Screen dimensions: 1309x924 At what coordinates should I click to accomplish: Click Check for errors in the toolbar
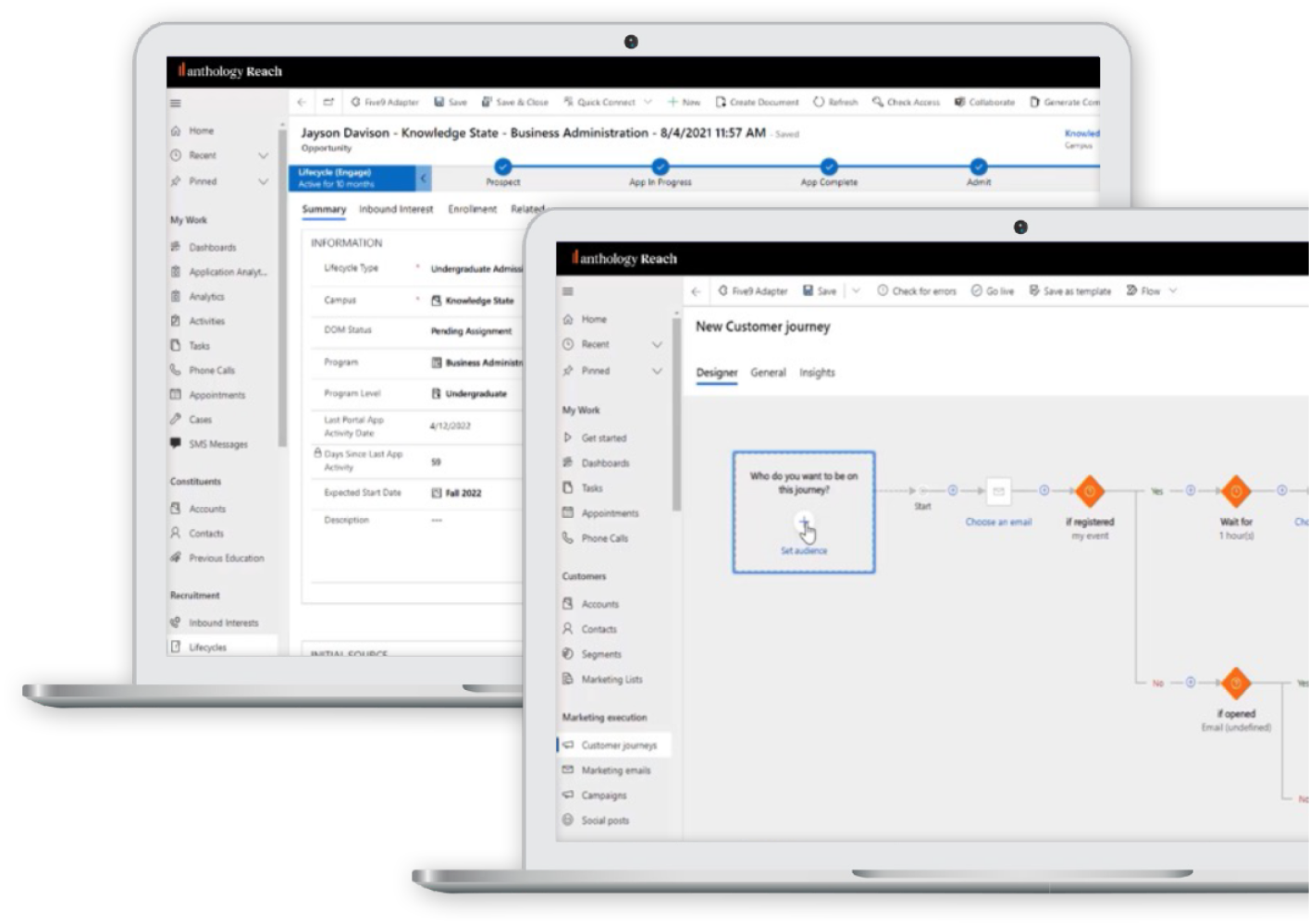point(916,290)
